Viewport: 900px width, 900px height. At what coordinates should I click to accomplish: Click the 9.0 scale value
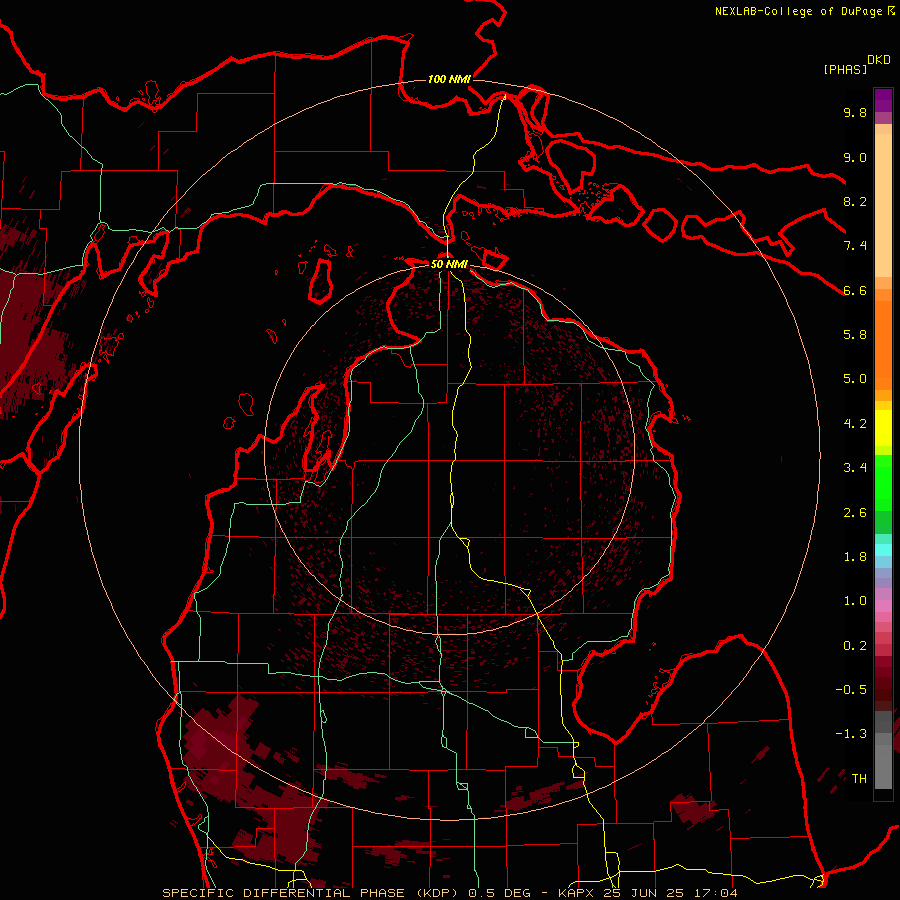[x=855, y=157]
